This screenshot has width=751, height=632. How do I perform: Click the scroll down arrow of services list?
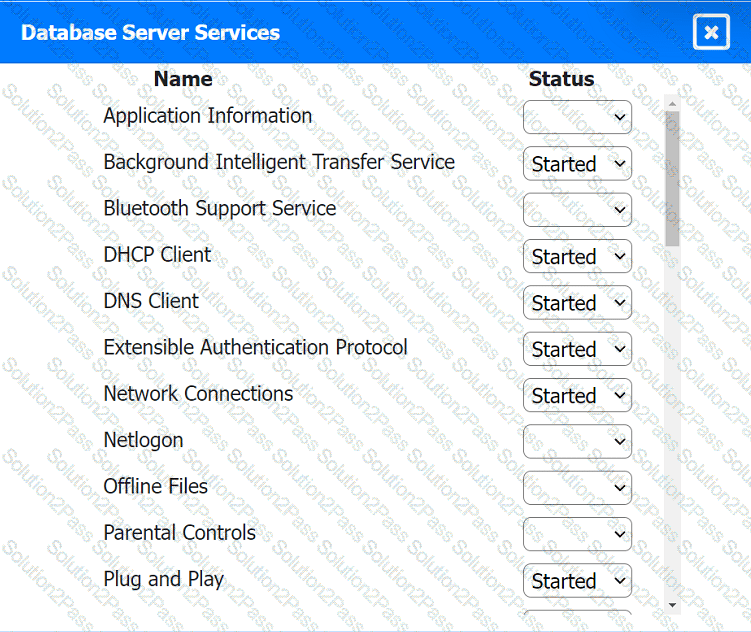tap(672, 604)
